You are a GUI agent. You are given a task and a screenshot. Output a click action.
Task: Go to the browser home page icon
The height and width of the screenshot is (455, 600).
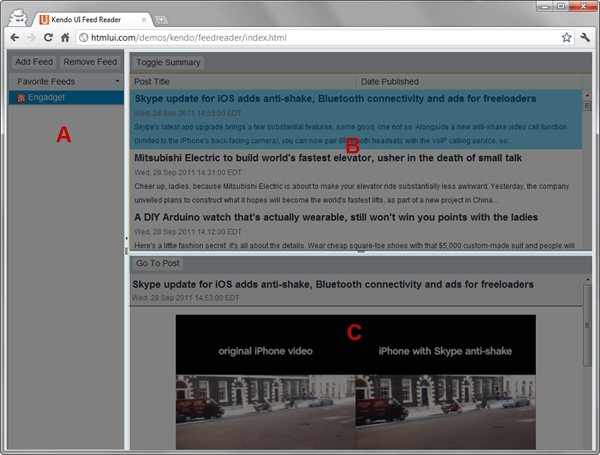64,37
